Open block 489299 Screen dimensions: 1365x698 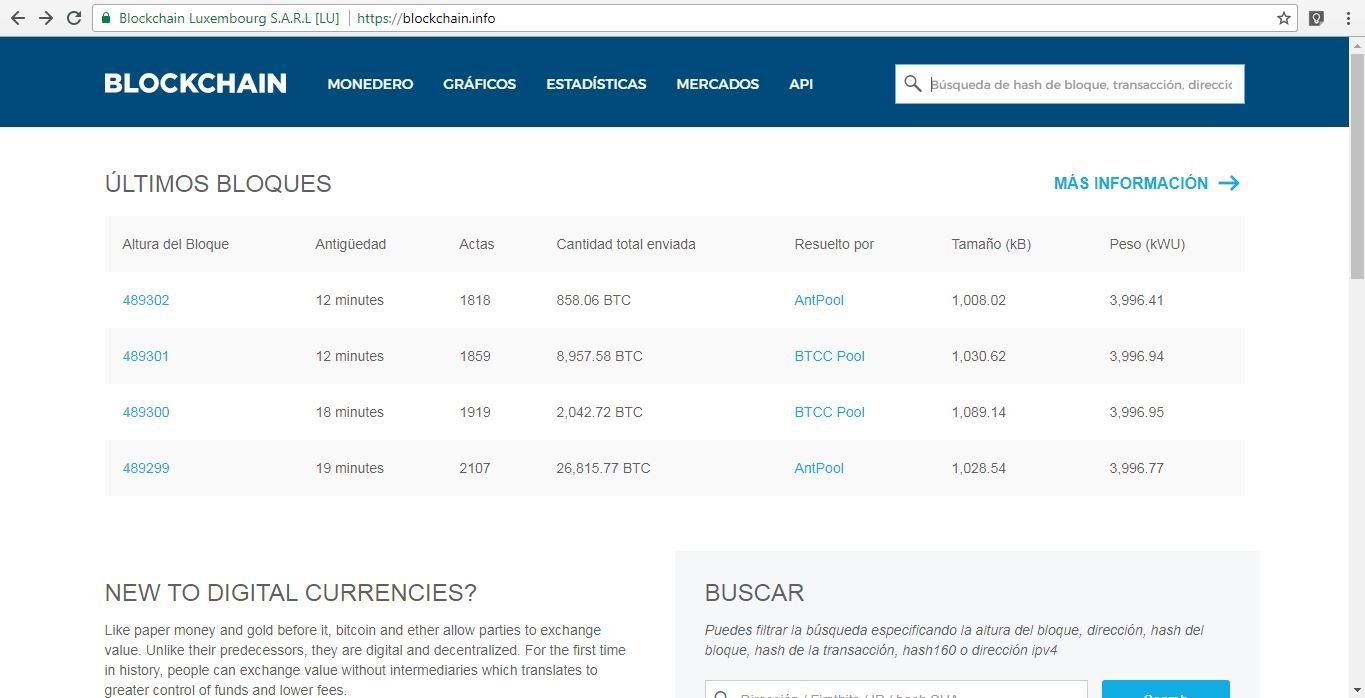[x=146, y=468]
